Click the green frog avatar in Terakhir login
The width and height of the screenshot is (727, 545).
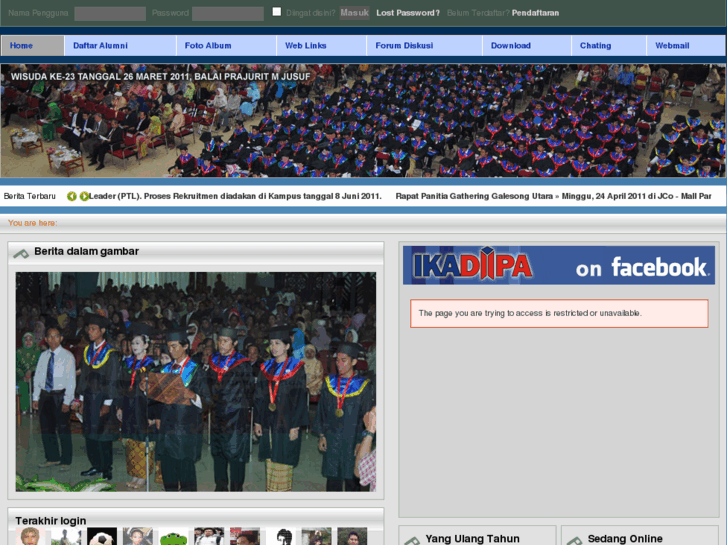(173, 538)
